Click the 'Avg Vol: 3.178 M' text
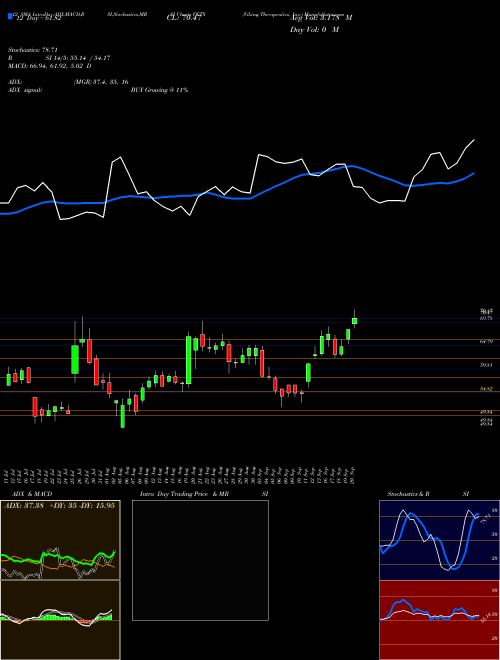This screenshot has width=500, height=660. (321, 18)
